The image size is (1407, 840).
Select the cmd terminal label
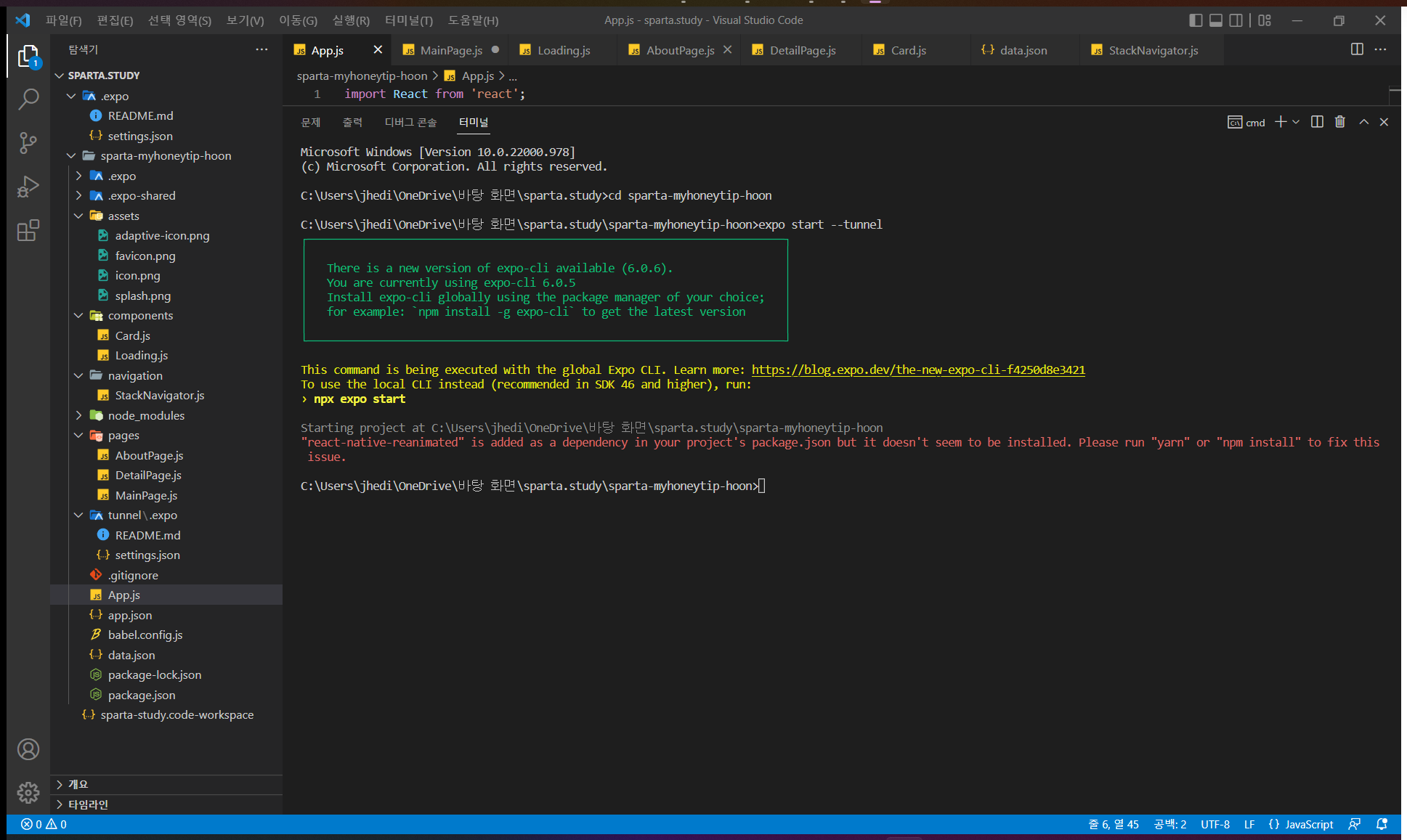pos(1246,122)
